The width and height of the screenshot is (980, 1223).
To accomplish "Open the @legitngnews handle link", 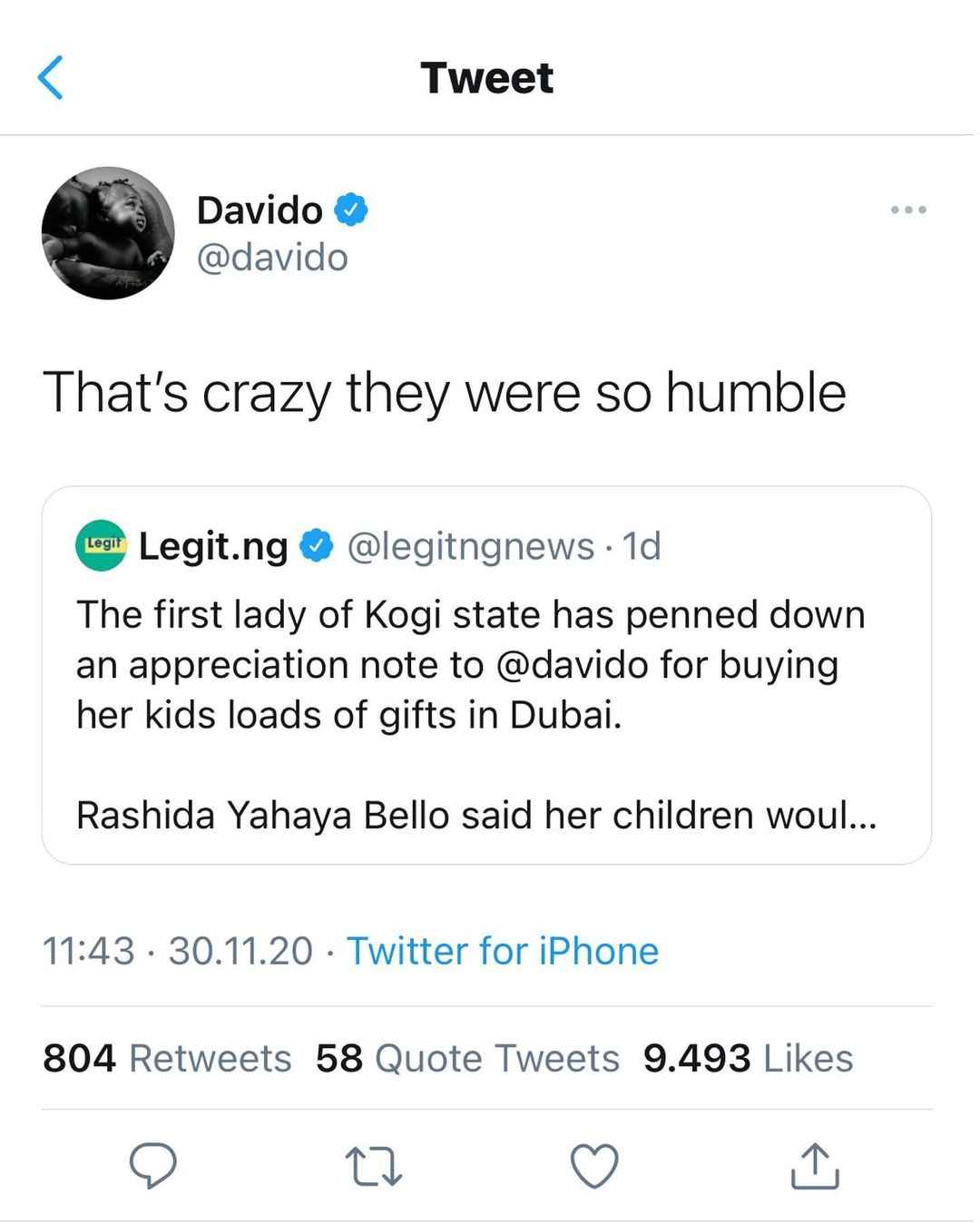I will pyautogui.click(x=471, y=546).
